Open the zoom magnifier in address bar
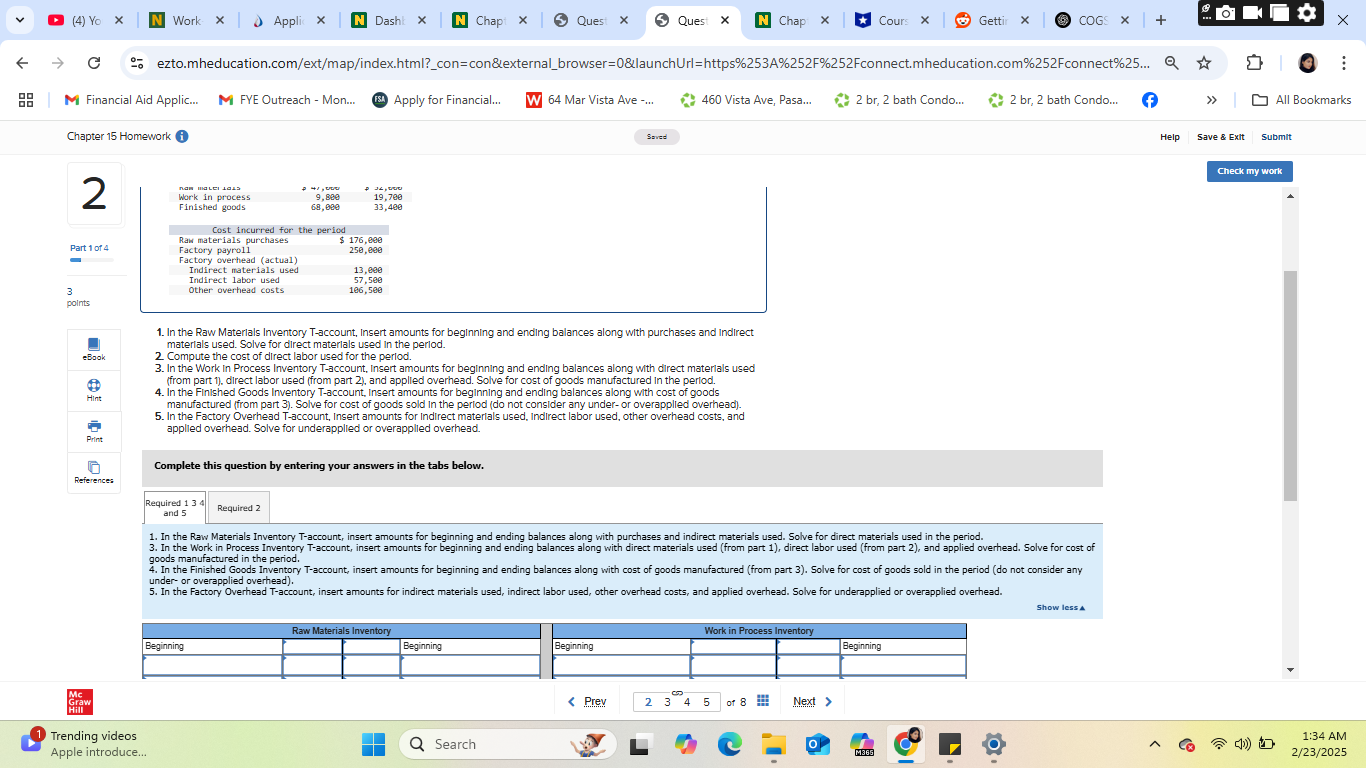 click(x=1171, y=63)
